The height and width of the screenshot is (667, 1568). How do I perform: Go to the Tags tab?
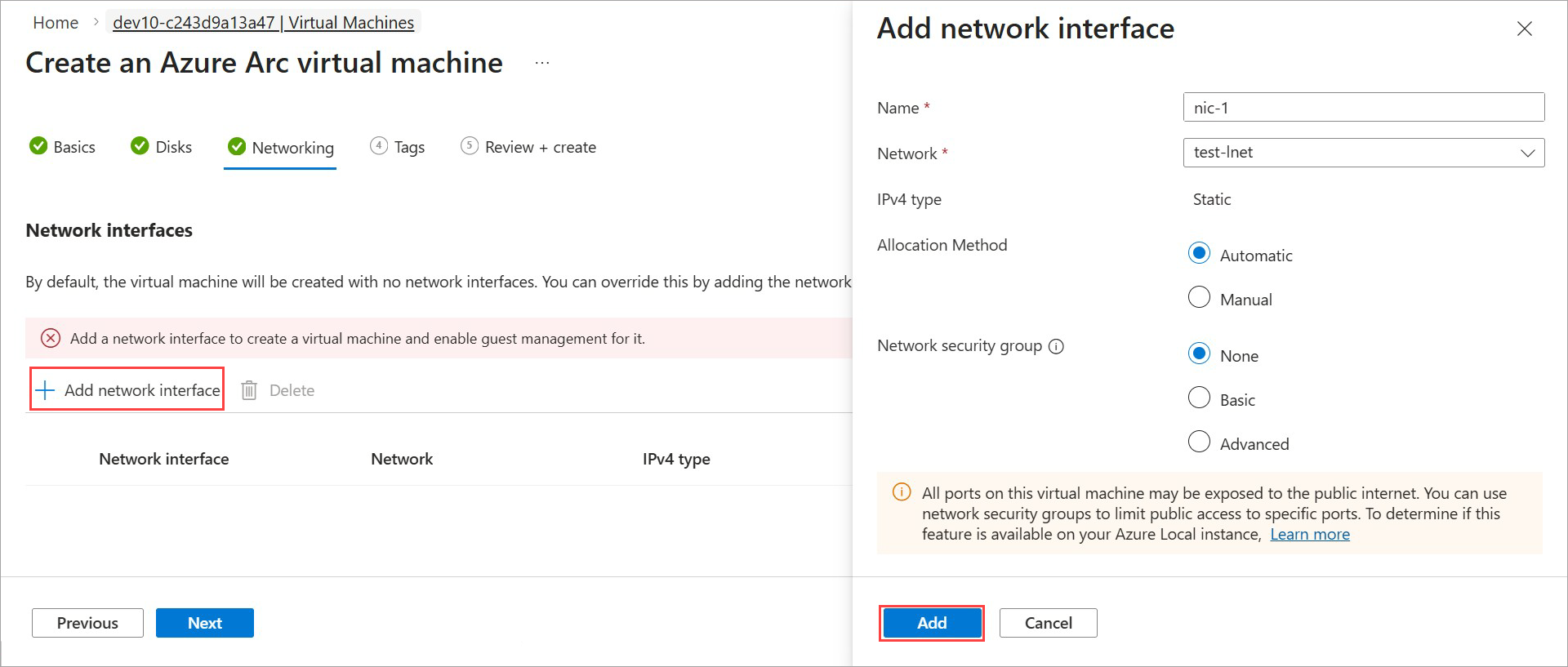point(398,147)
